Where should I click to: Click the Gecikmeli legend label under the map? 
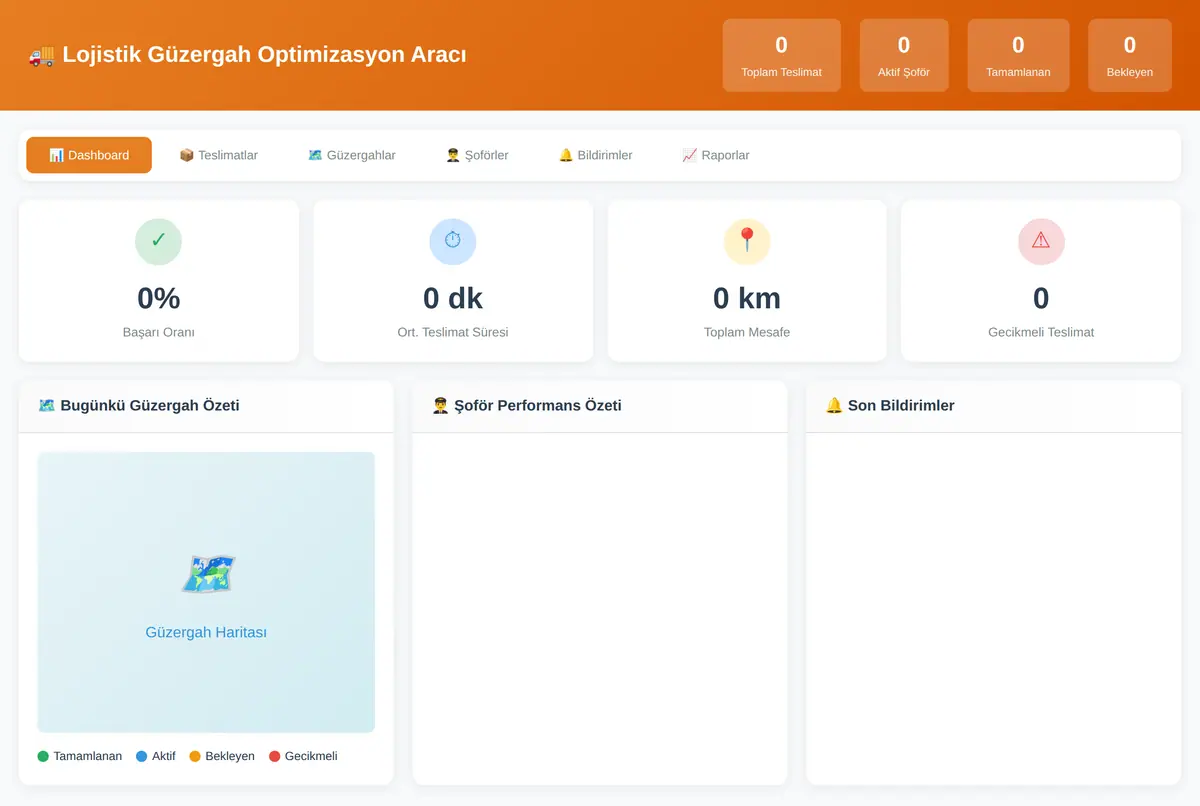tap(311, 756)
